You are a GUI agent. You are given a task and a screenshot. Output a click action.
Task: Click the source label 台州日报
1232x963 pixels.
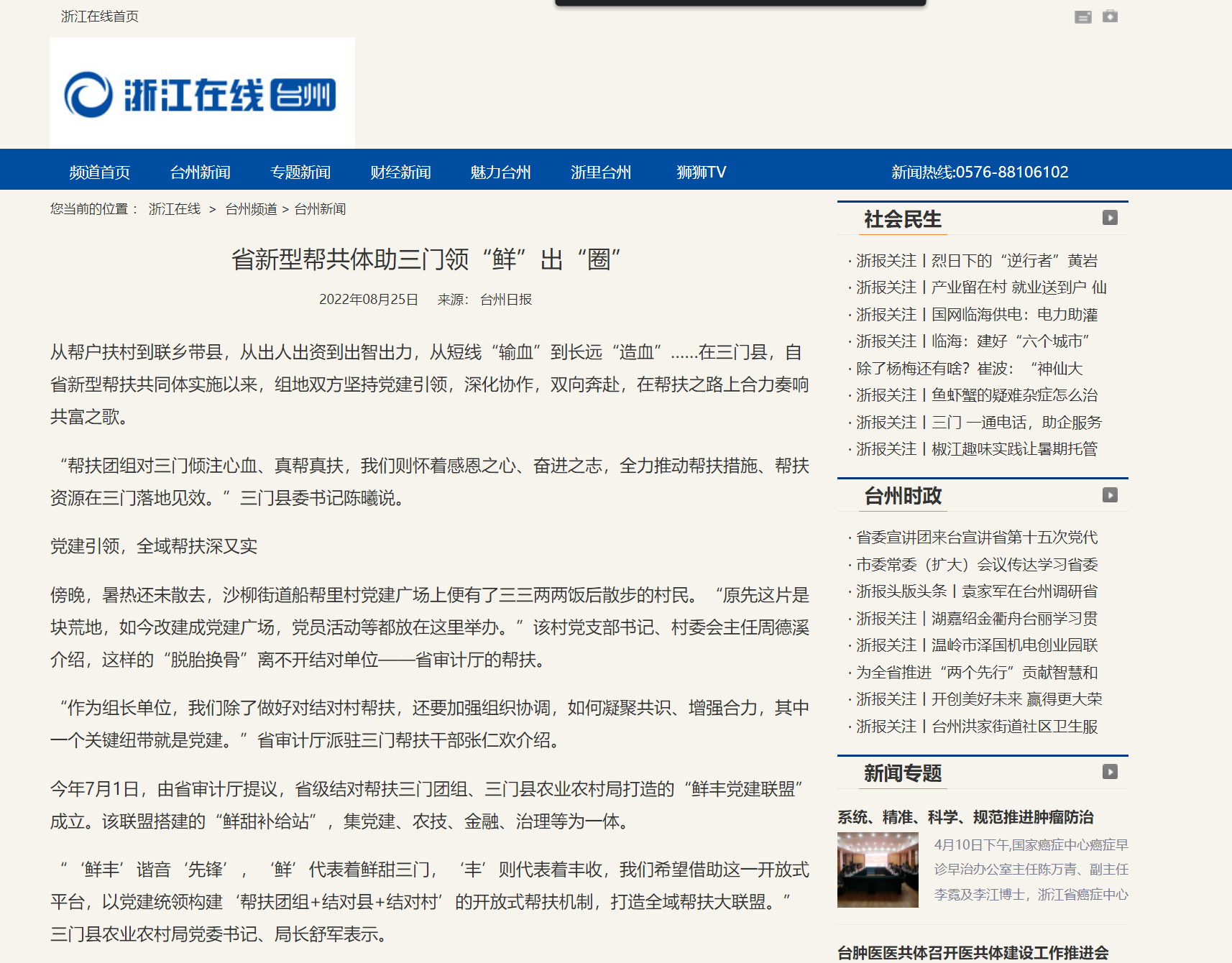tap(506, 300)
